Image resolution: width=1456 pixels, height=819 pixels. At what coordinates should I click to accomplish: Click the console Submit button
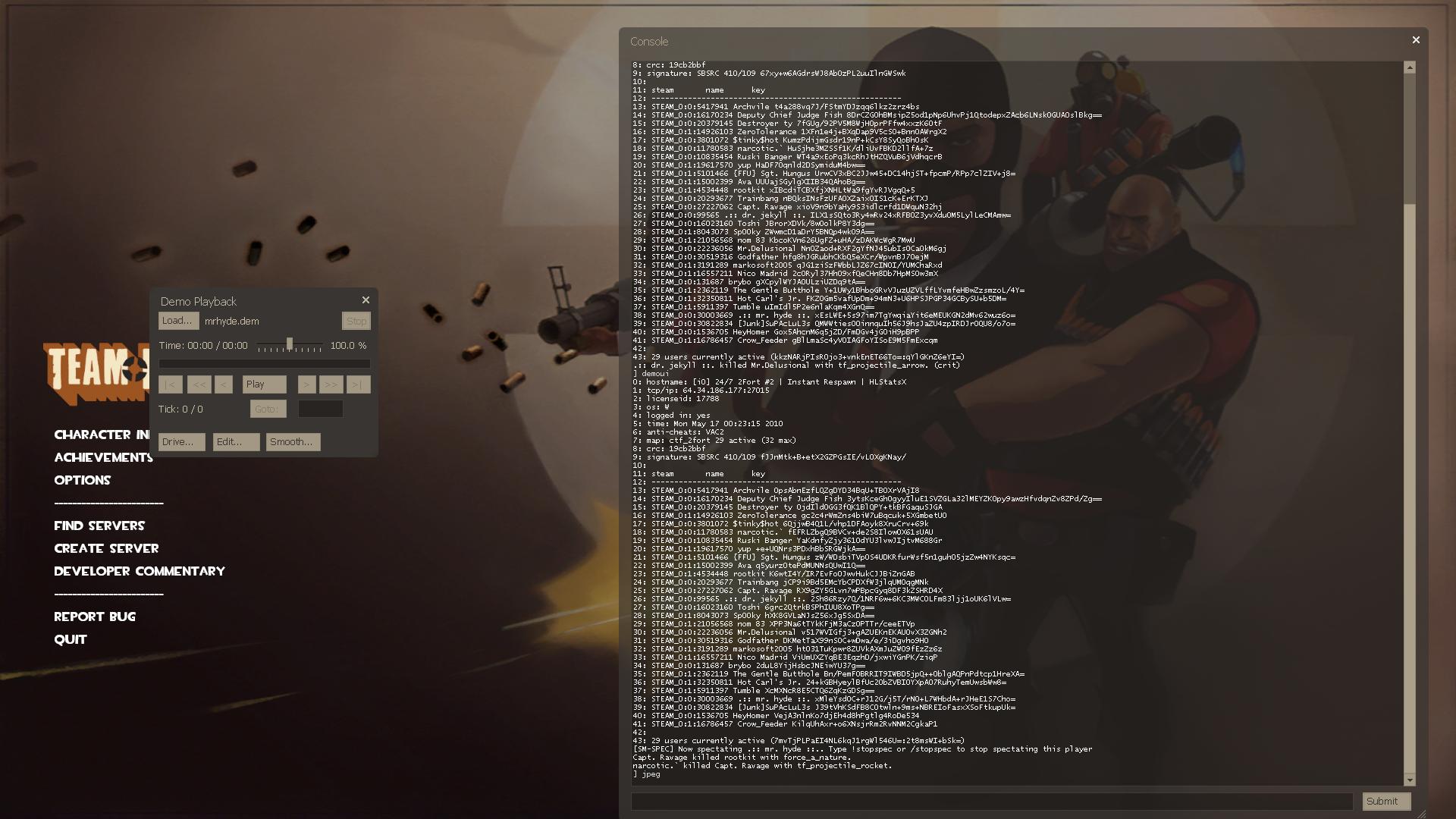point(1385,801)
